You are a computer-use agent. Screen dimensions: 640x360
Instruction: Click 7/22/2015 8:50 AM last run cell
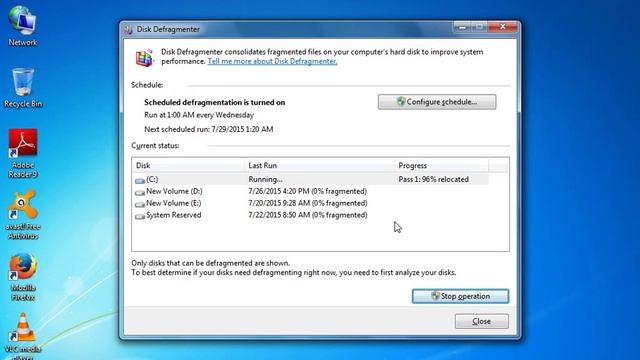[307, 215]
